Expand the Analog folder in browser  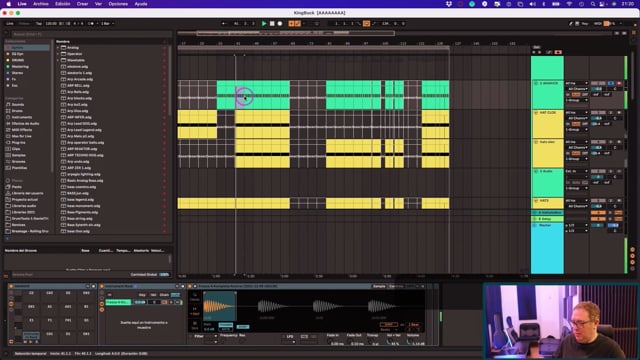coord(58,48)
